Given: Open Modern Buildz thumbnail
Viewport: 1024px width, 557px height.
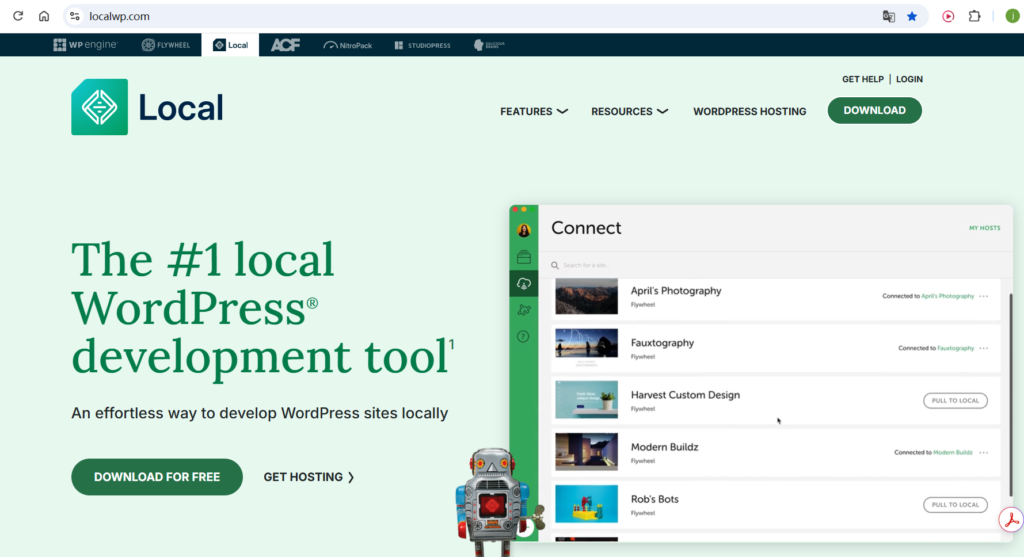Looking at the screenshot, I should point(586,451).
